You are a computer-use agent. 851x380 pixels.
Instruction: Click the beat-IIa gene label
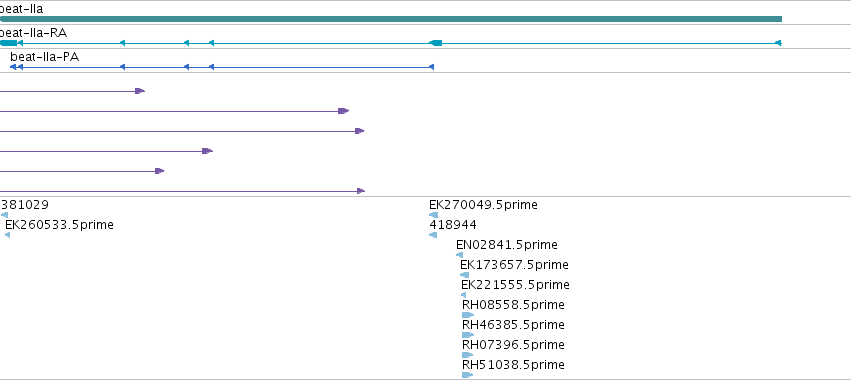click(x=22, y=9)
